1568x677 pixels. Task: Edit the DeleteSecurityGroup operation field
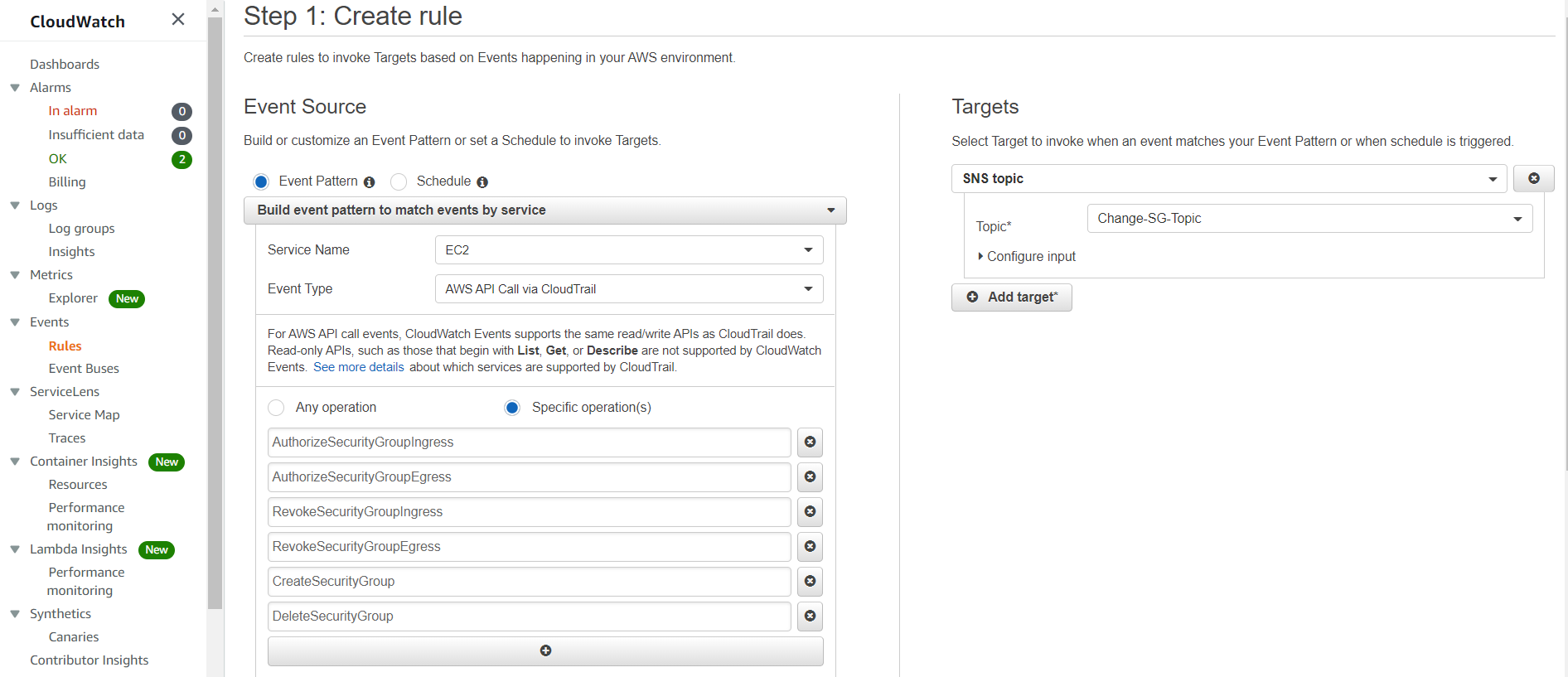[x=530, y=617]
